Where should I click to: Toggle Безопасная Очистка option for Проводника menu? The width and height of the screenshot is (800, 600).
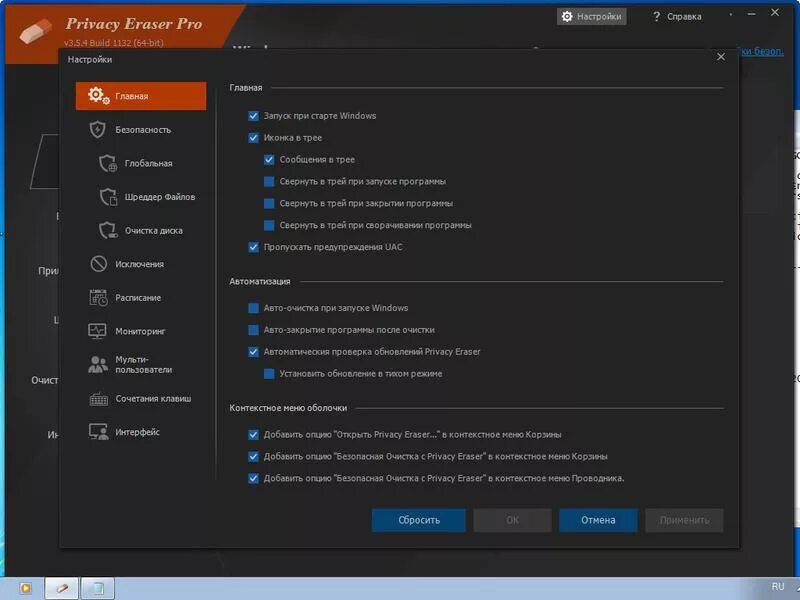point(253,479)
